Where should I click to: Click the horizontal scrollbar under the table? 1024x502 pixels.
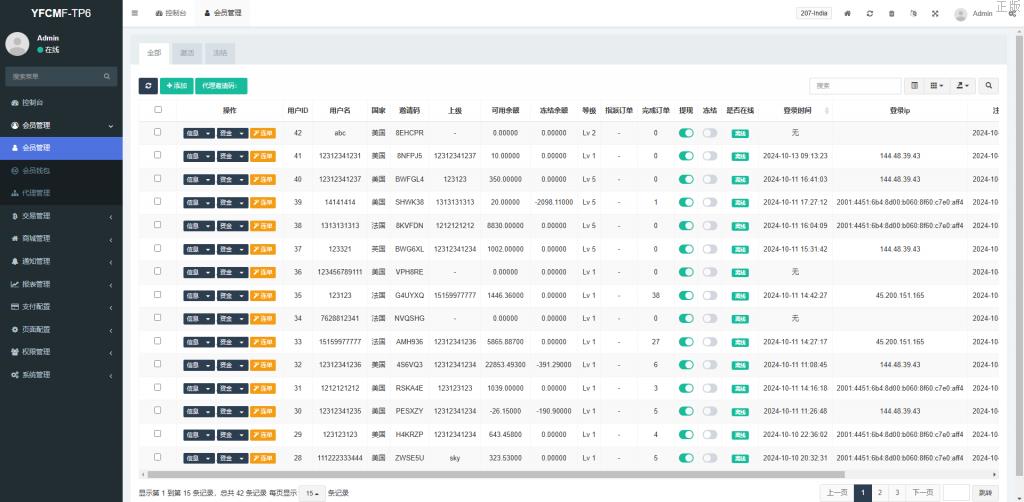[x=500, y=474]
